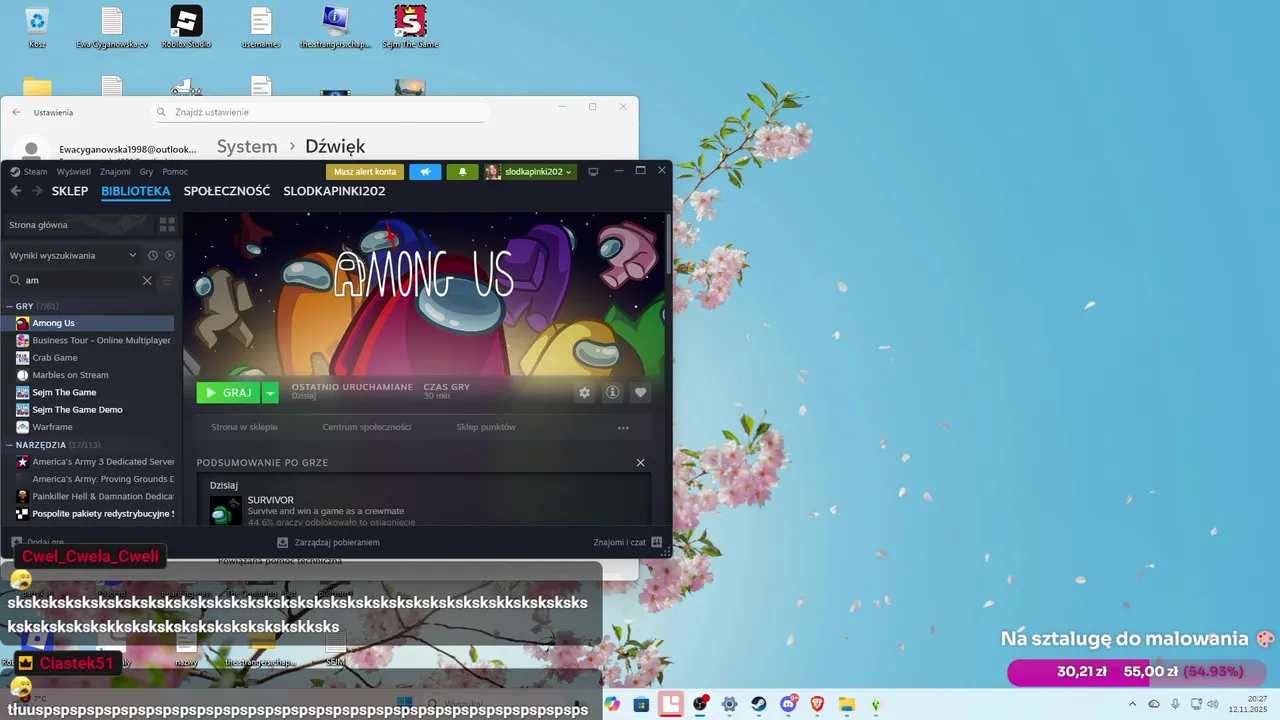Click the Masz alert konta button
Image resolution: width=1280 pixels, height=720 pixels.
click(x=365, y=172)
